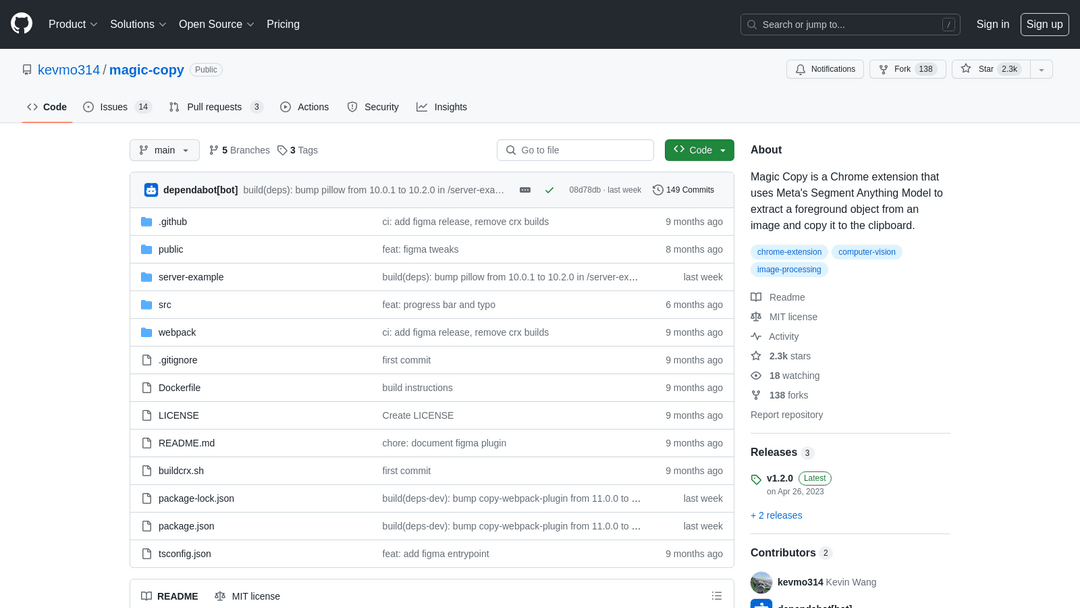The height and width of the screenshot is (608, 1080).
Task: Switch to the Insights tab
Action: click(x=442, y=107)
